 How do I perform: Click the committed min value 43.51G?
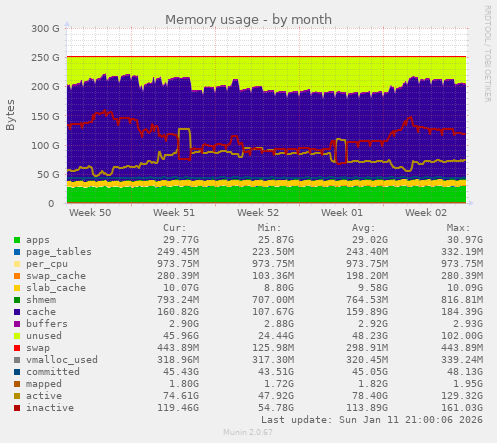pos(276,372)
